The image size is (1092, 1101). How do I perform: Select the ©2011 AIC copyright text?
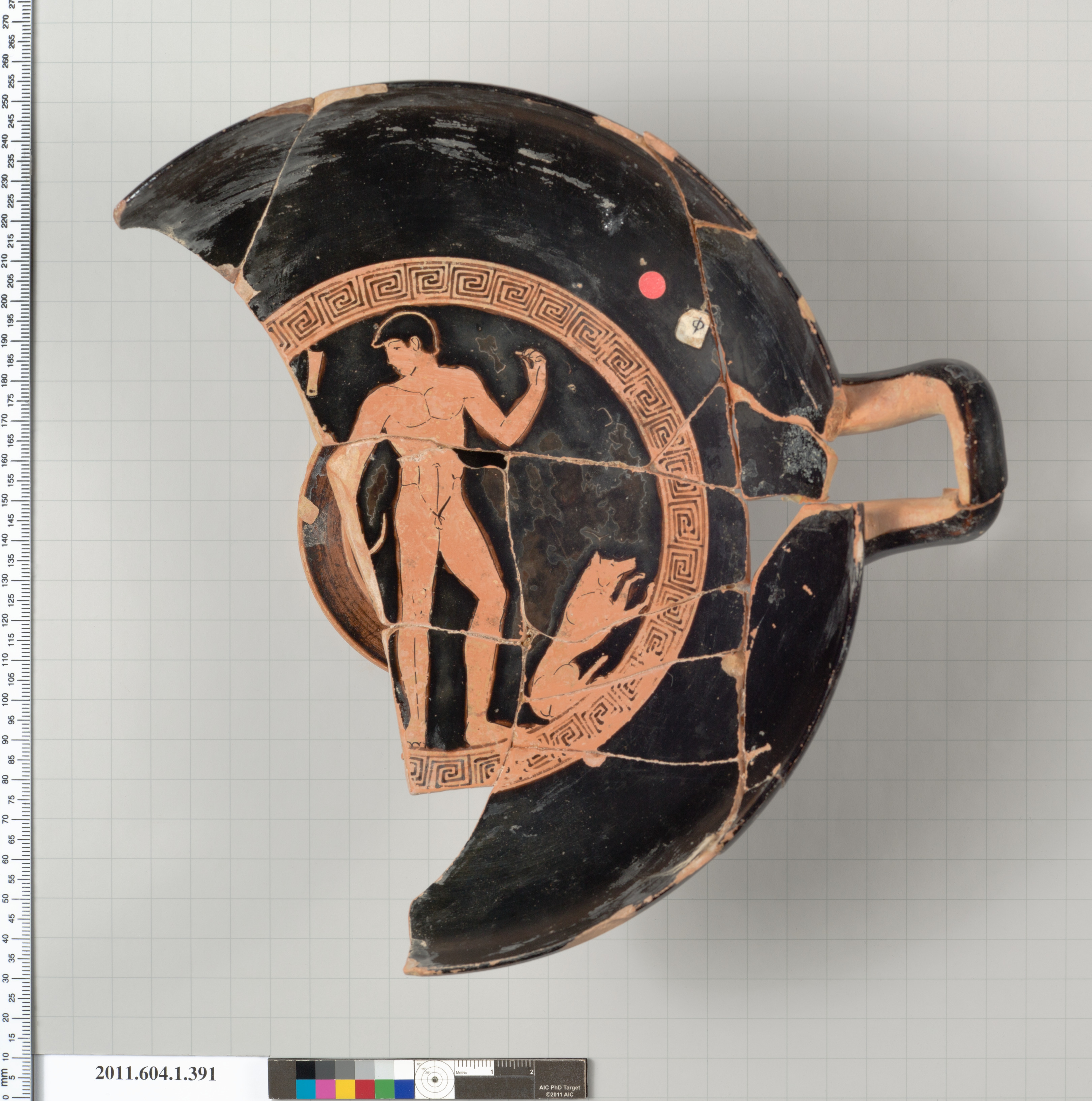coord(560,1094)
